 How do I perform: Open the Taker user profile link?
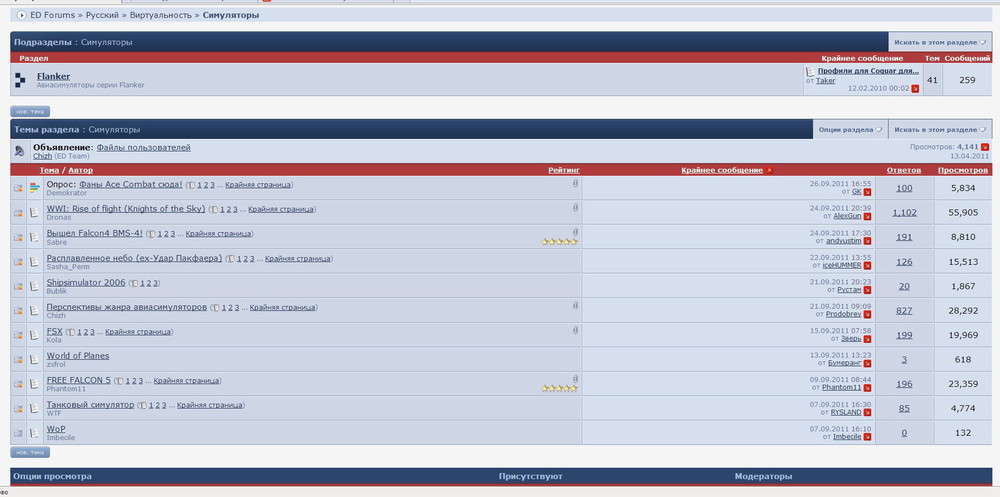826,80
